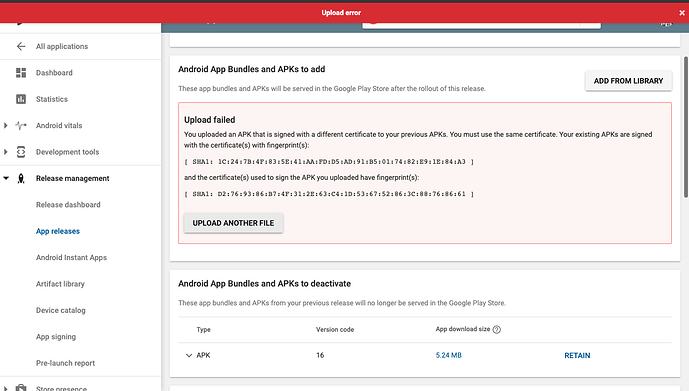Click the help icon next to App download size
The height and width of the screenshot is (391, 689).
497,329
